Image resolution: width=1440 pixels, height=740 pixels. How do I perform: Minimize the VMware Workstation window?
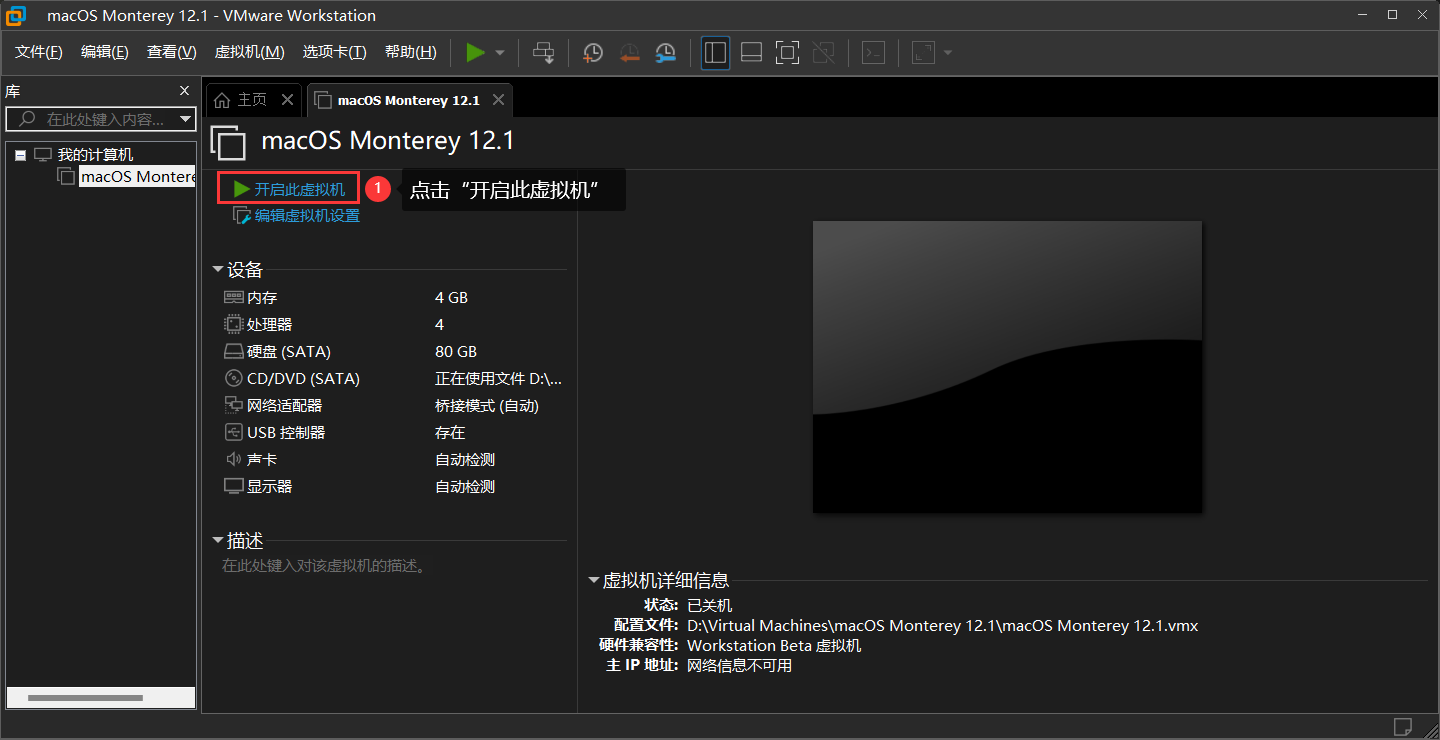(1362, 15)
